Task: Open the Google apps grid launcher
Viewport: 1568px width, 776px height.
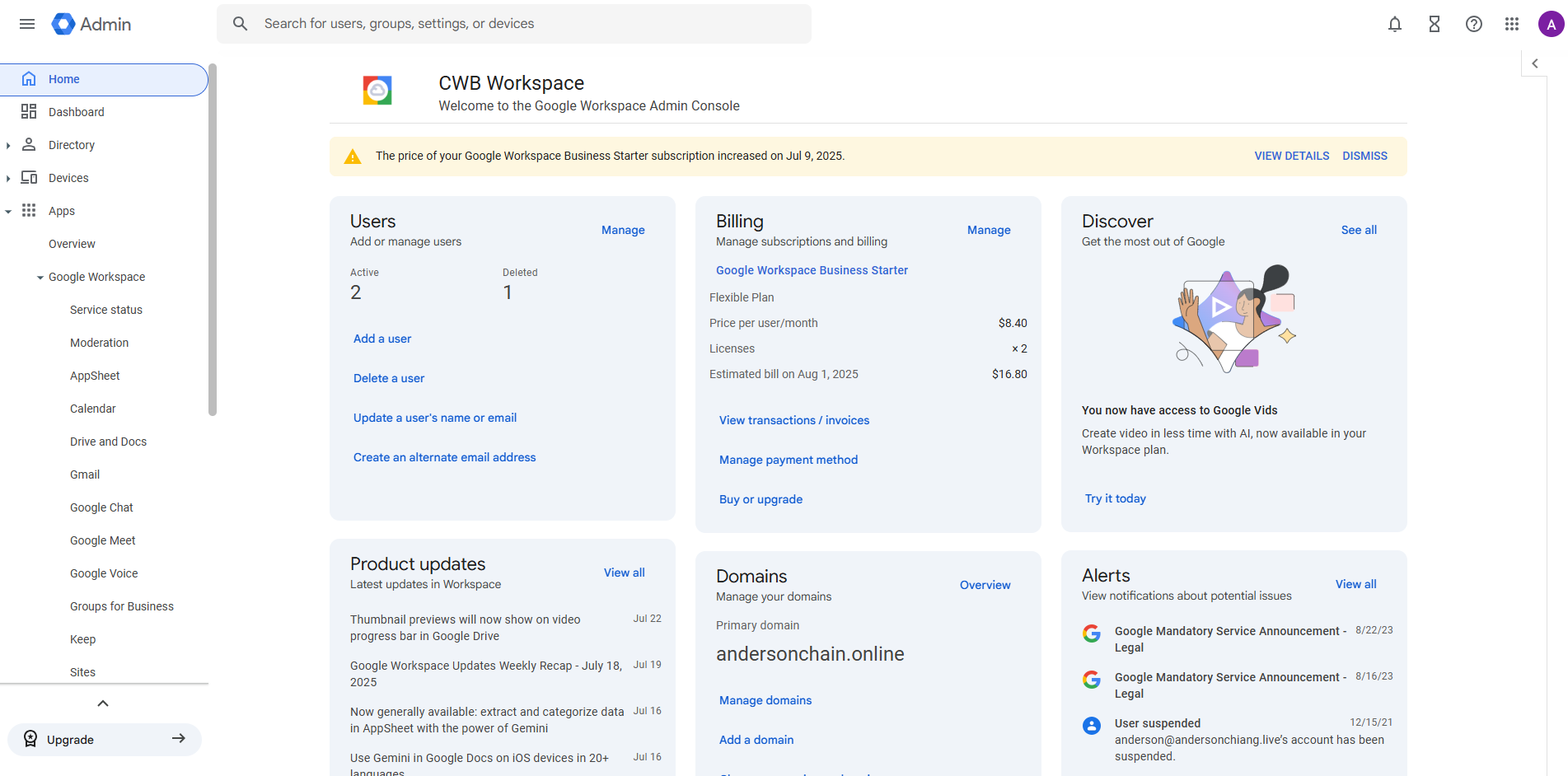Action: pos(1512,24)
